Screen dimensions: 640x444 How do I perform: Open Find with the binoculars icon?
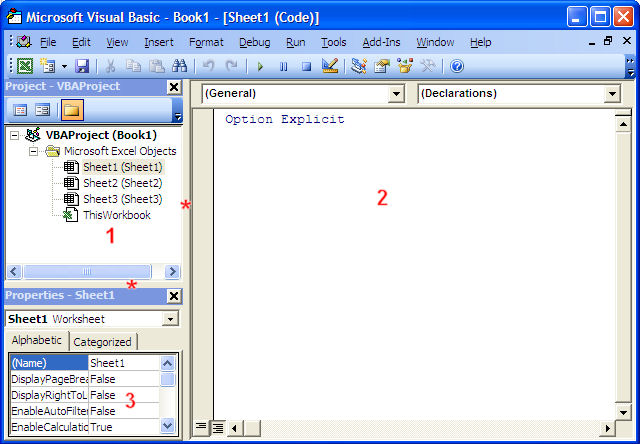click(179, 66)
